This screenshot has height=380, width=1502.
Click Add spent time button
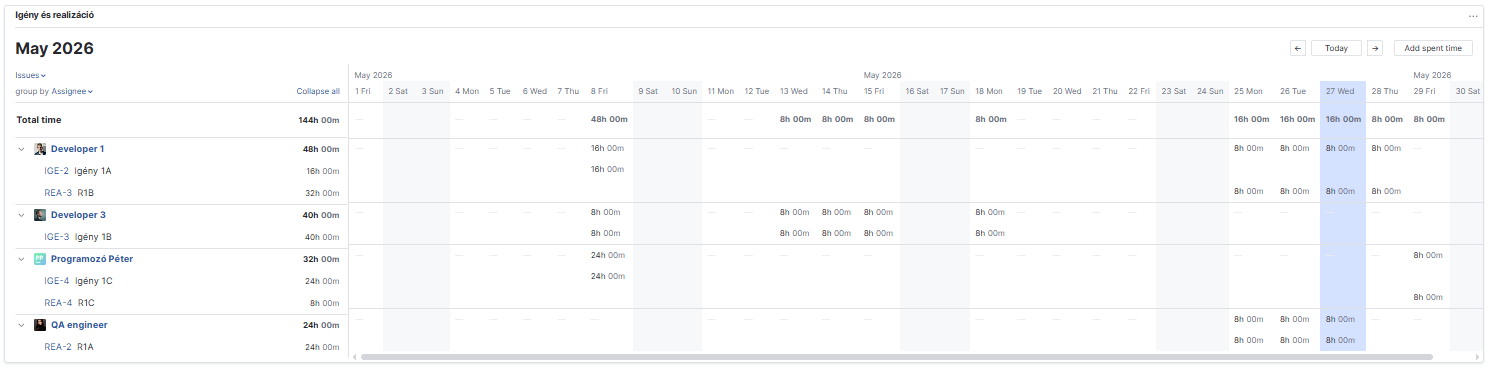pyautogui.click(x=1433, y=48)
